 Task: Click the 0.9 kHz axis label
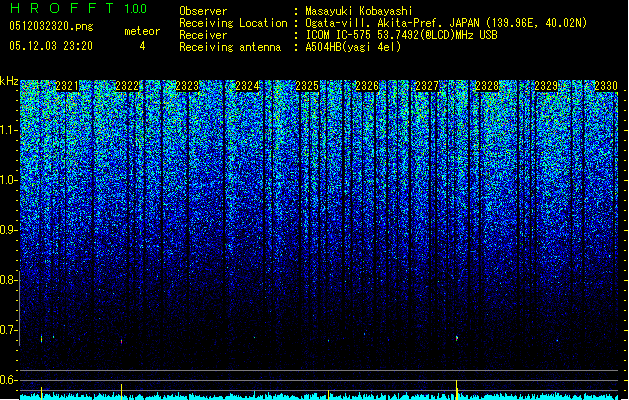(9, 230)
